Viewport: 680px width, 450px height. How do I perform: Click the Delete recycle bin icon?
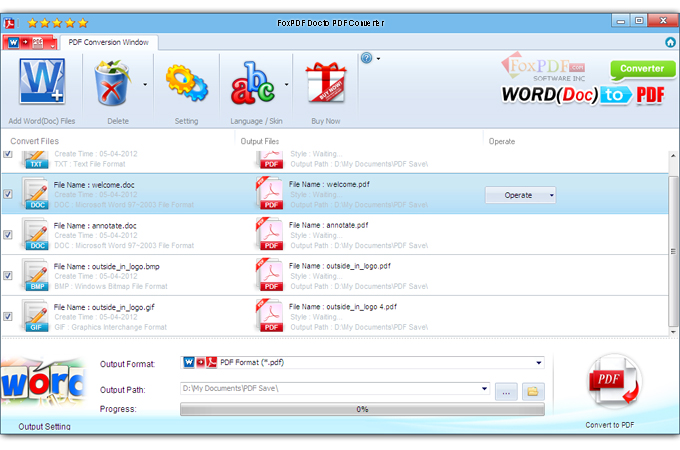pos(112,83)
